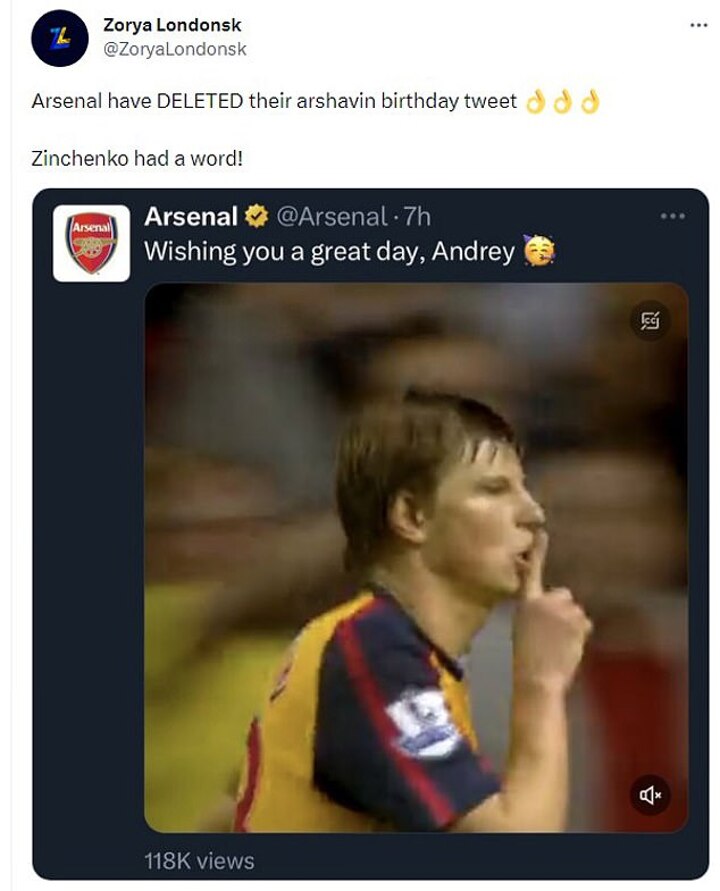Click the @Arsenal handle

tap(330, 216)
